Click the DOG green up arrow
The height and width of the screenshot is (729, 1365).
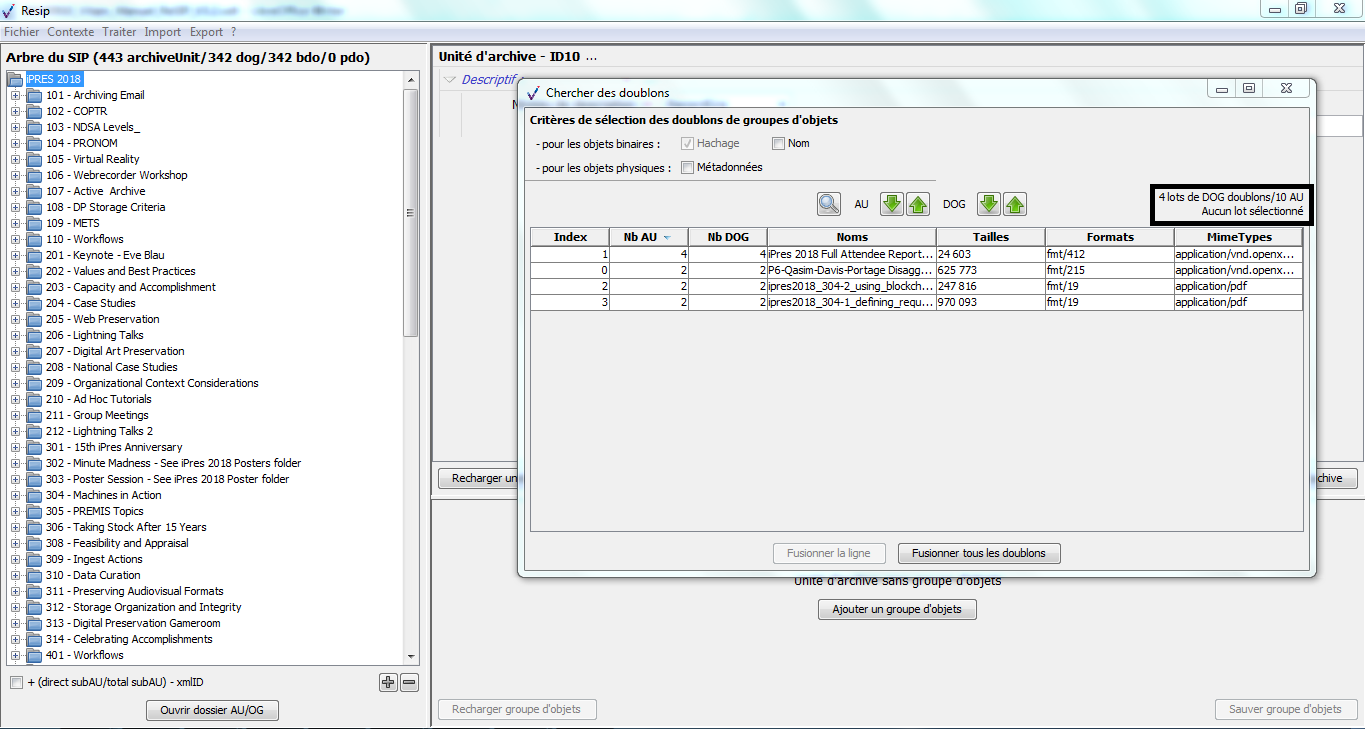pyautogui.click(x=1015, y=204)
